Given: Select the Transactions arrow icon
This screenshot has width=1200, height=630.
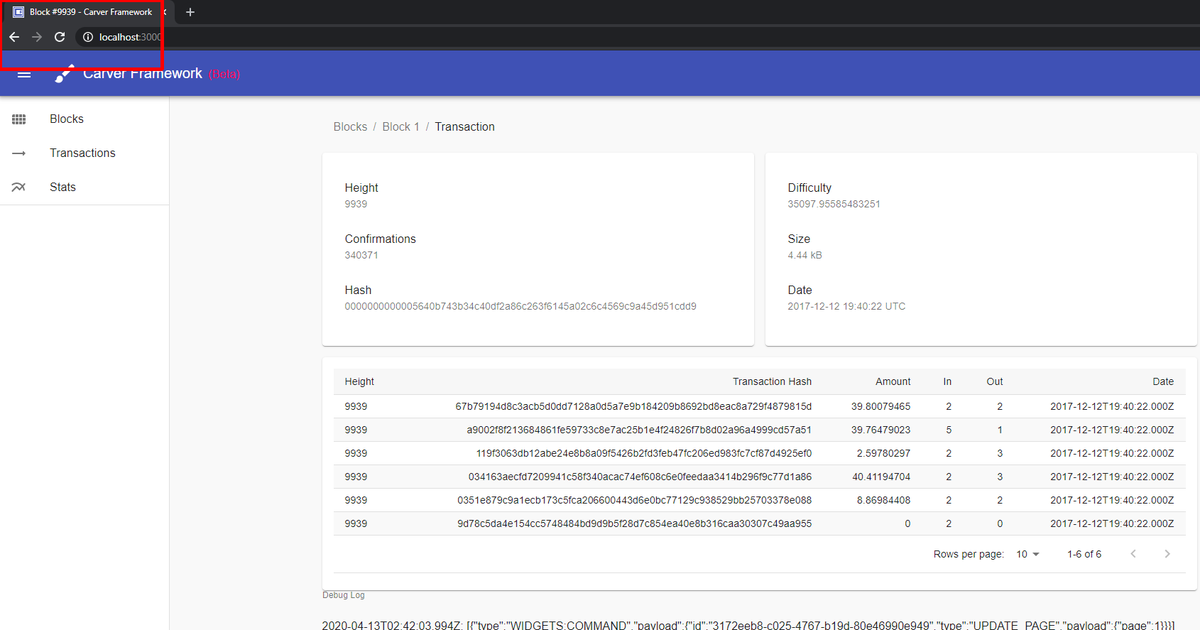Looking at the screenshot, I should (20, 153).
